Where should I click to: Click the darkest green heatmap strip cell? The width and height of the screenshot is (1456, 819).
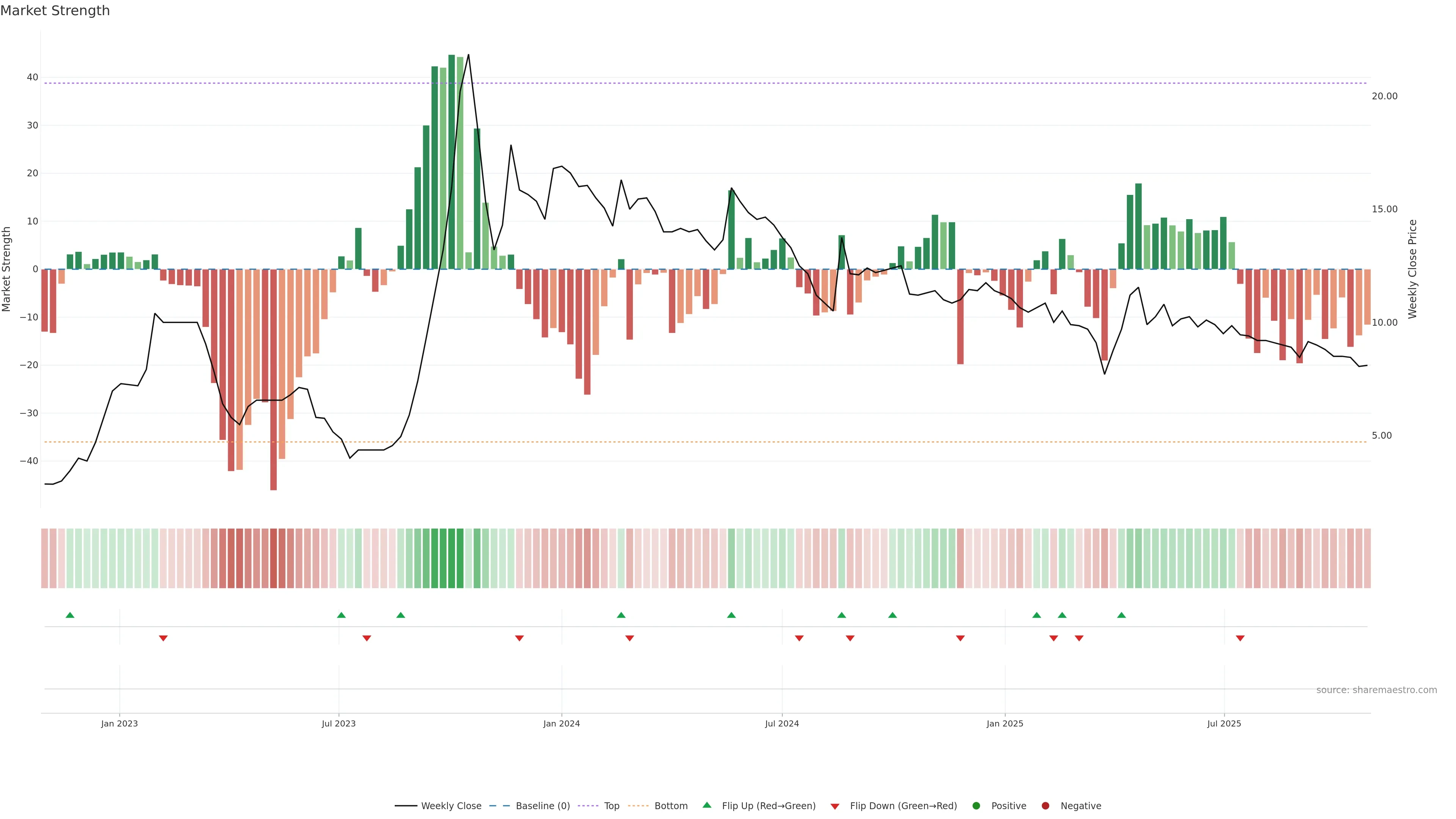coord(452,559)
